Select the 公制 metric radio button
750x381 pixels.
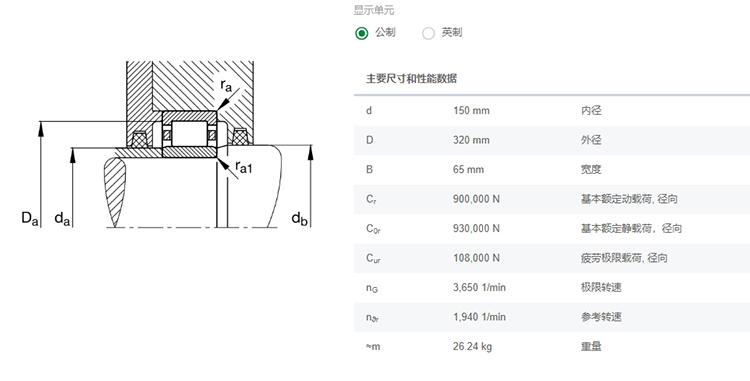(362, 33)
